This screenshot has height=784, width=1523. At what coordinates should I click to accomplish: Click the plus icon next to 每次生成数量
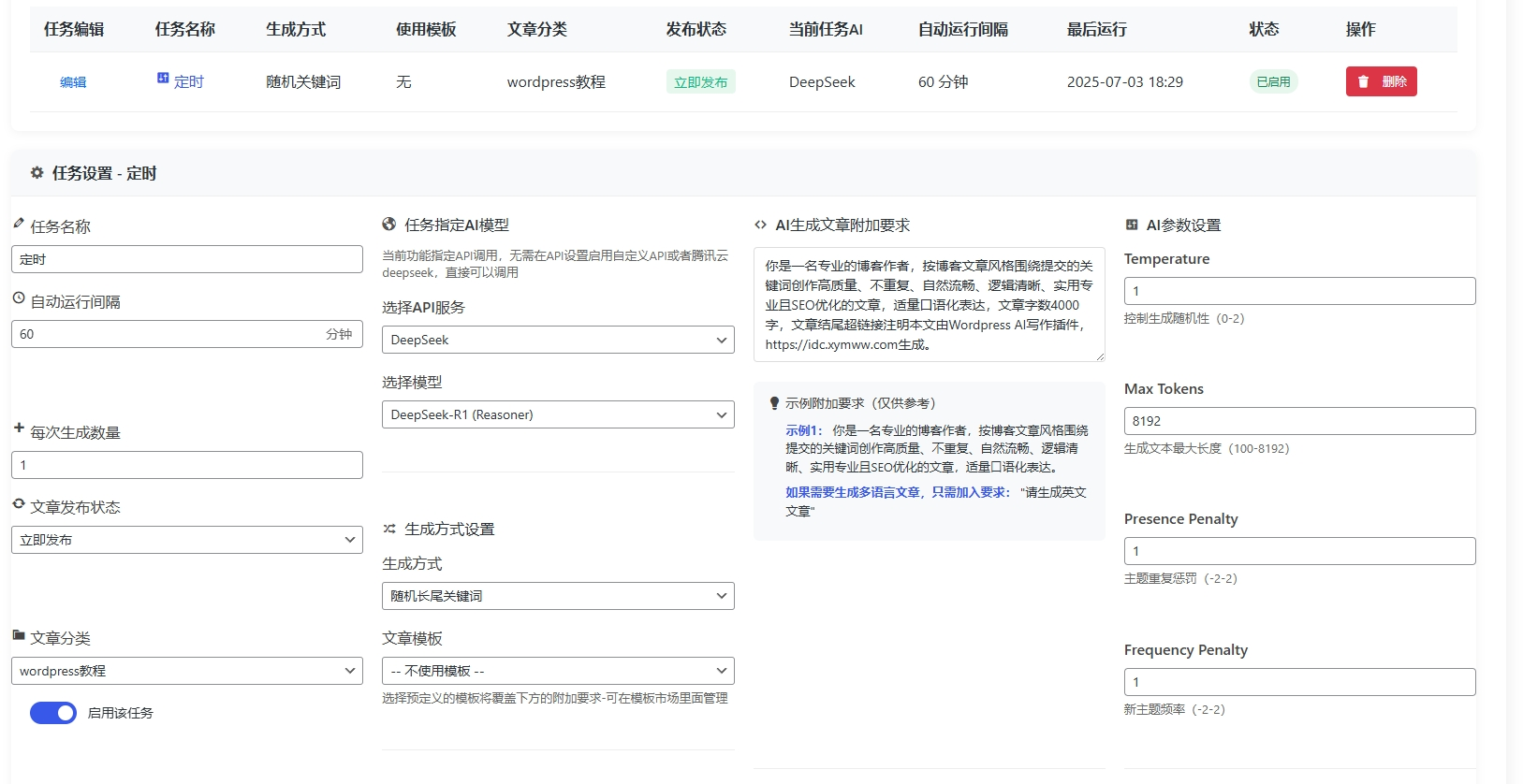19,428
